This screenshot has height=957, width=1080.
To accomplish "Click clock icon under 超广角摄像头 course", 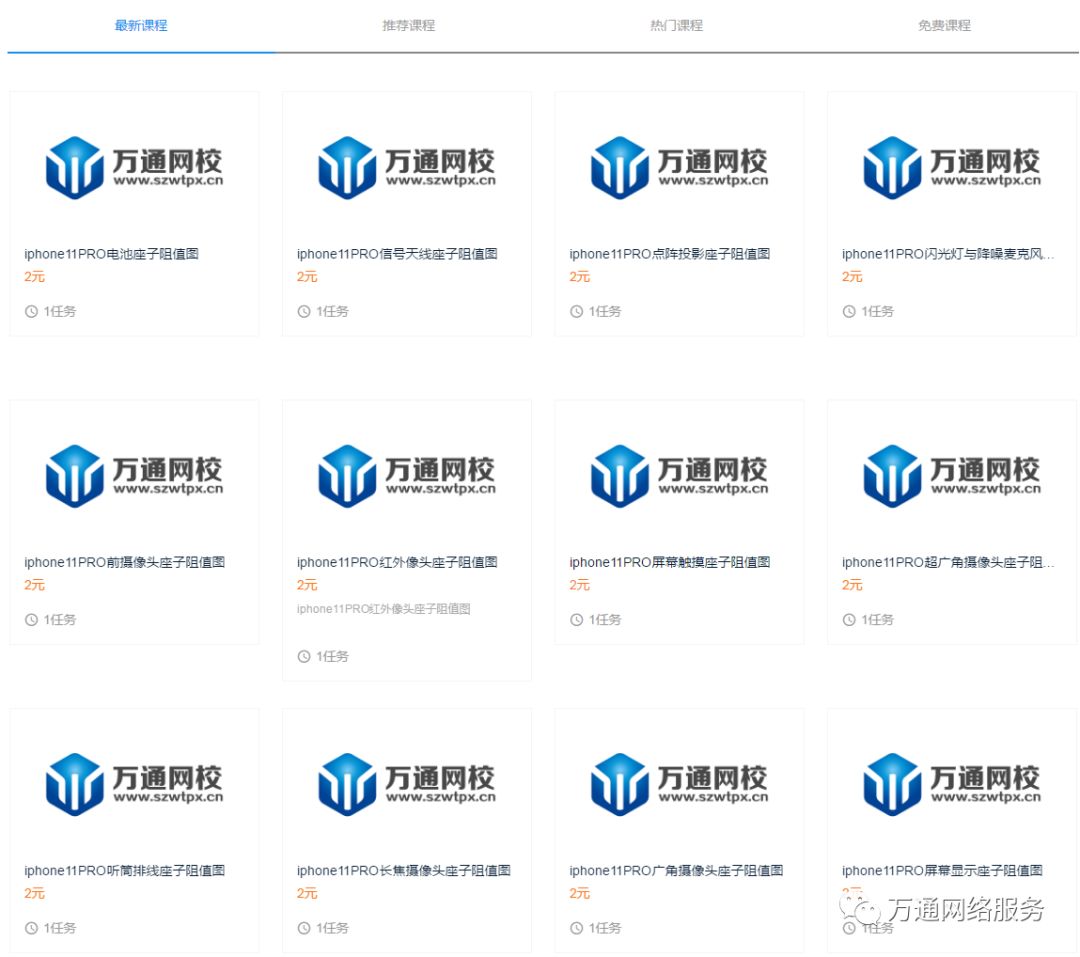I will point(849,619).
